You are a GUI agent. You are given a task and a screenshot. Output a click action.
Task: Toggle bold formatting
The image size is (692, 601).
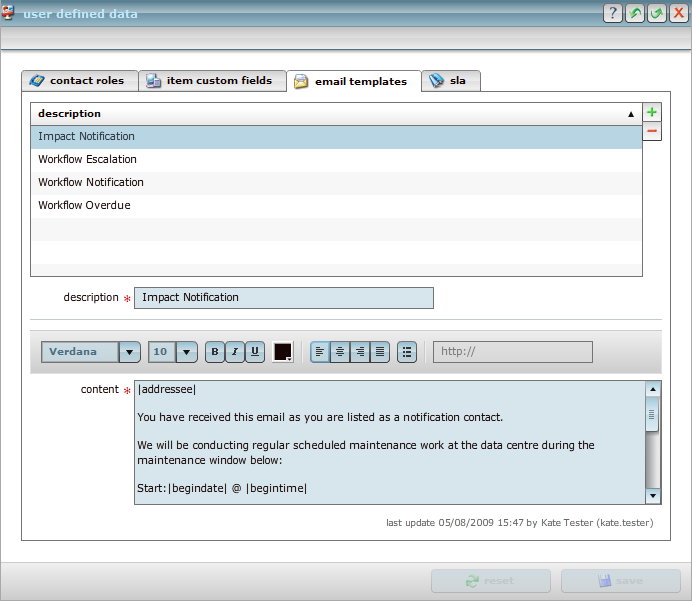pos(215,352)
